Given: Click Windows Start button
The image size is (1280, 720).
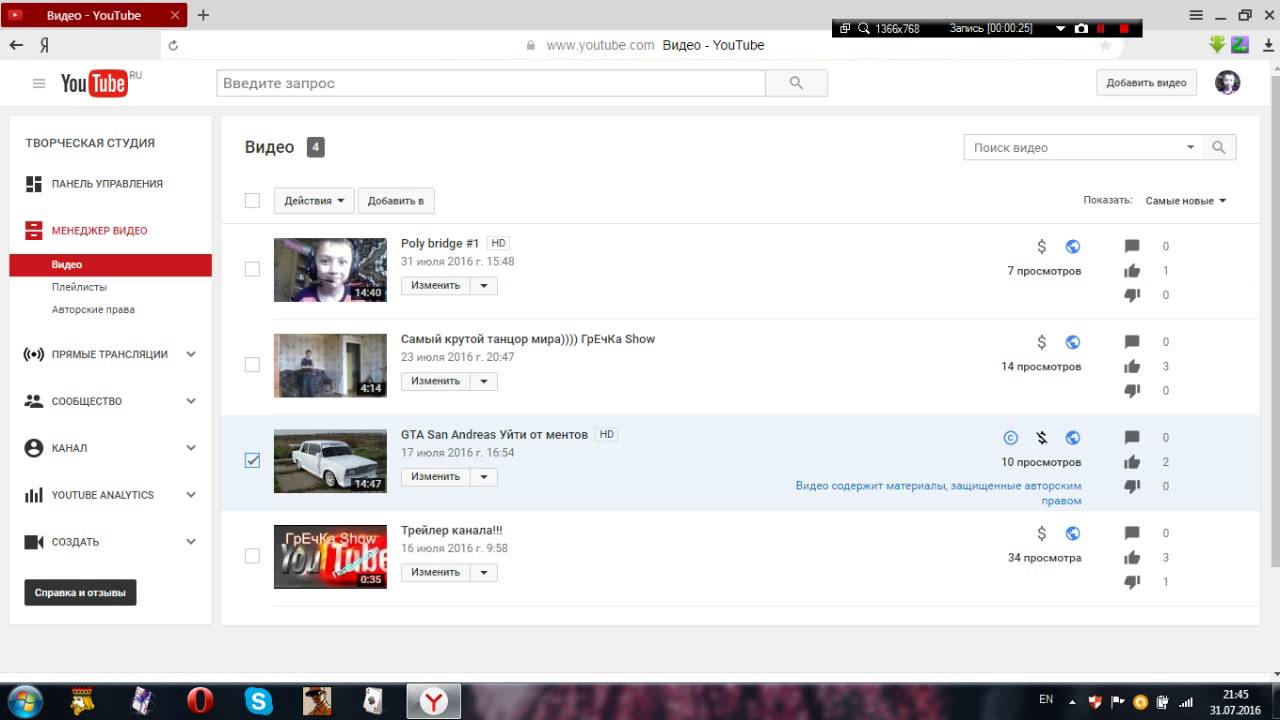Looking at the screenshot, I should click(x=24, y=701).
